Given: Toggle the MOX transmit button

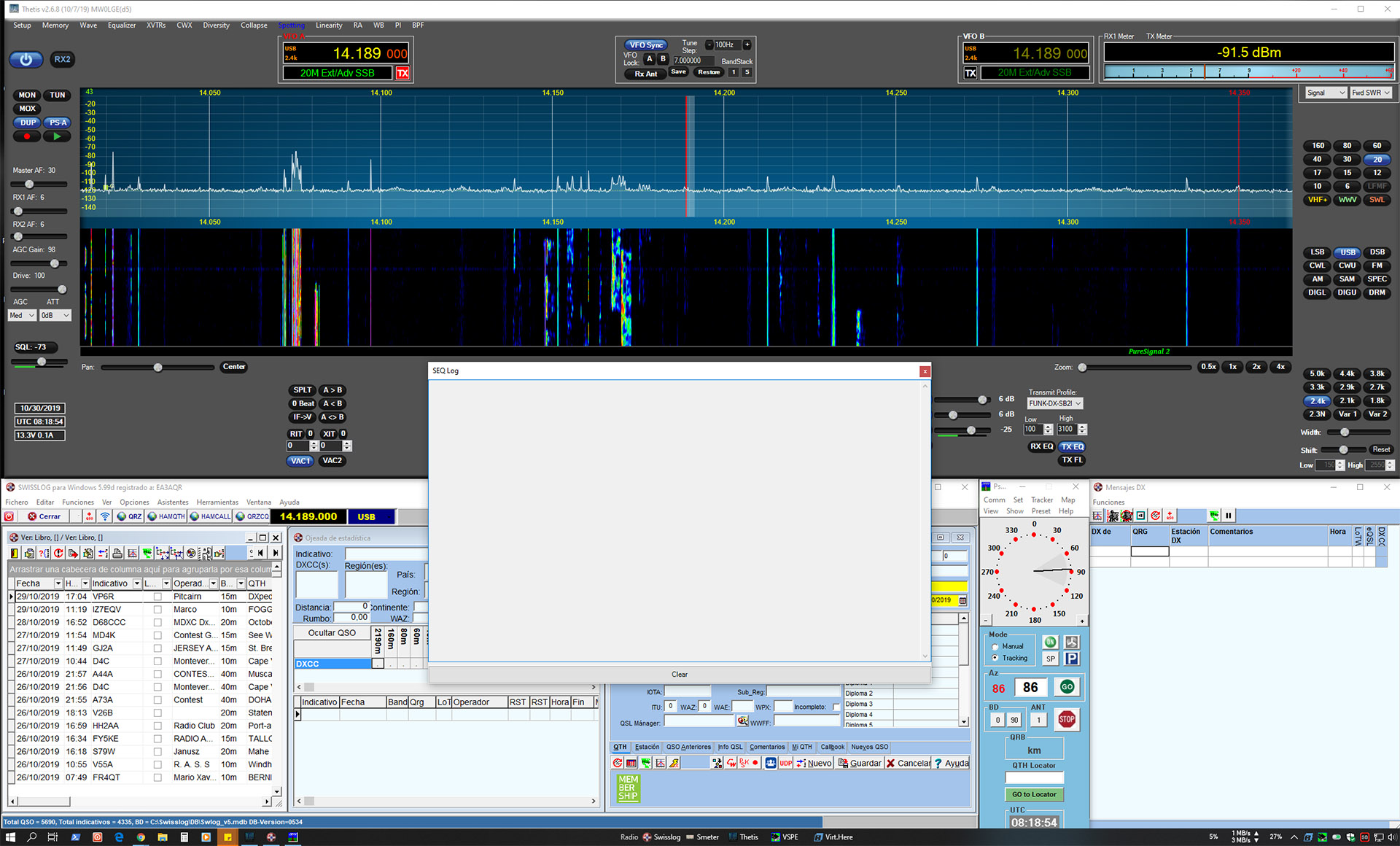Looking at the screenshot, I should (x=27, y=109).
